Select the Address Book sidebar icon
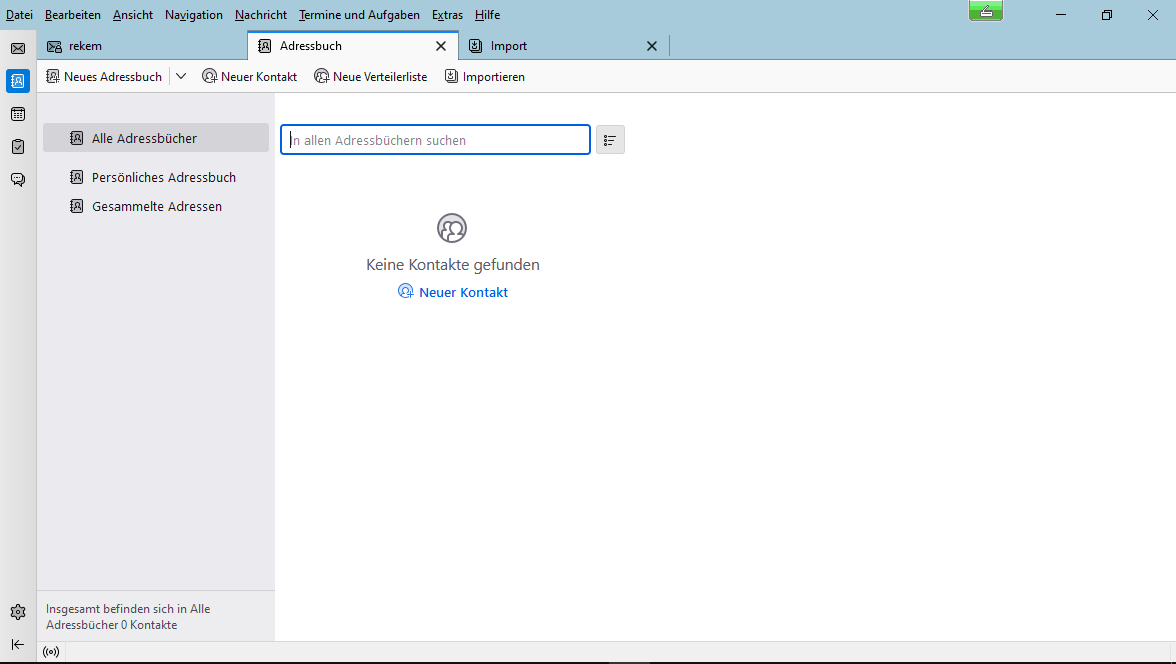This screenshot has width=1176, height=664. pyautogui.click(x=18, y=81)
